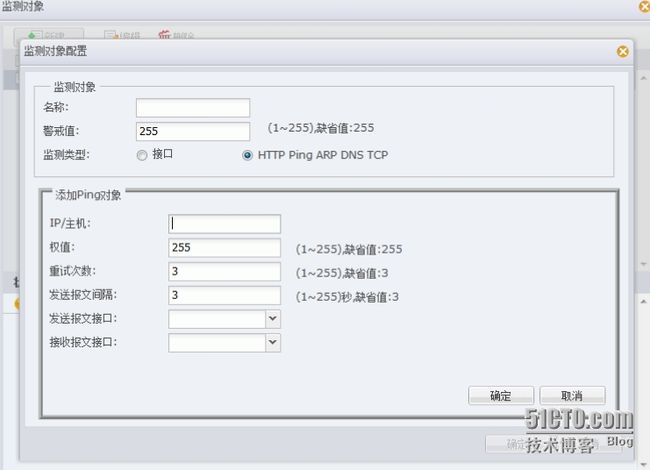Click the 添加Ping对象 group label
650x470 pixels.
tap(88, 195)
